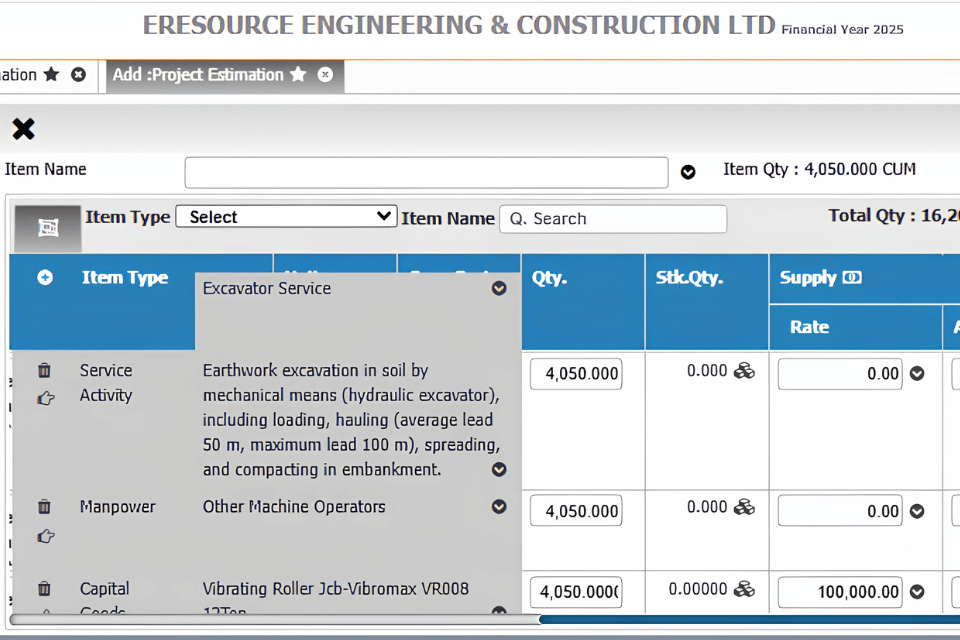Viewport: 960px width, 640px height.
Task: Click the pointing-hand icon in Manpower row
Action: coord(45,536)
